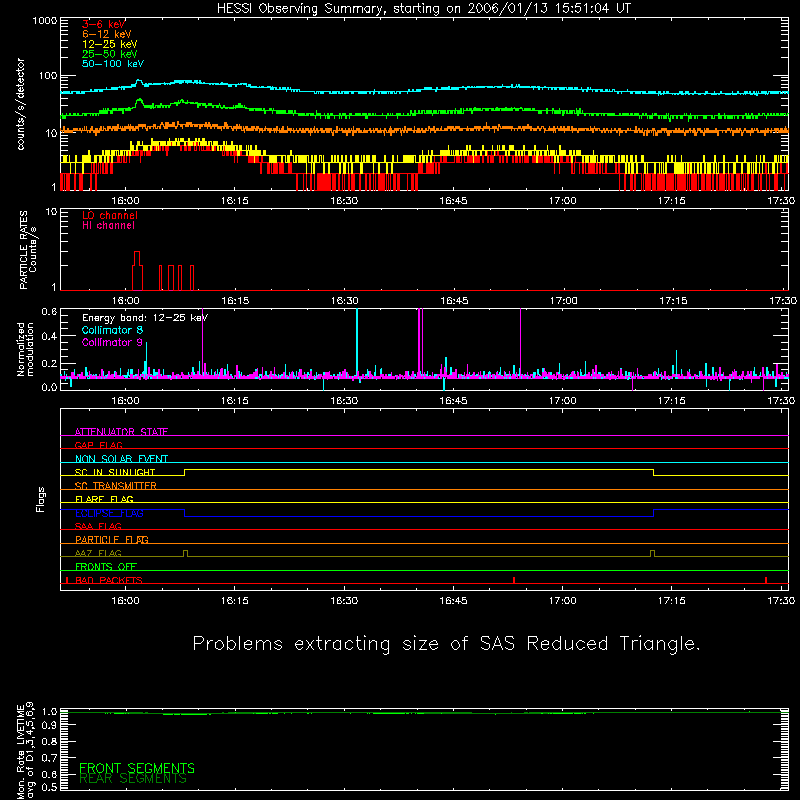Click the Normalized modulation axis label

(x=24, y=349)
